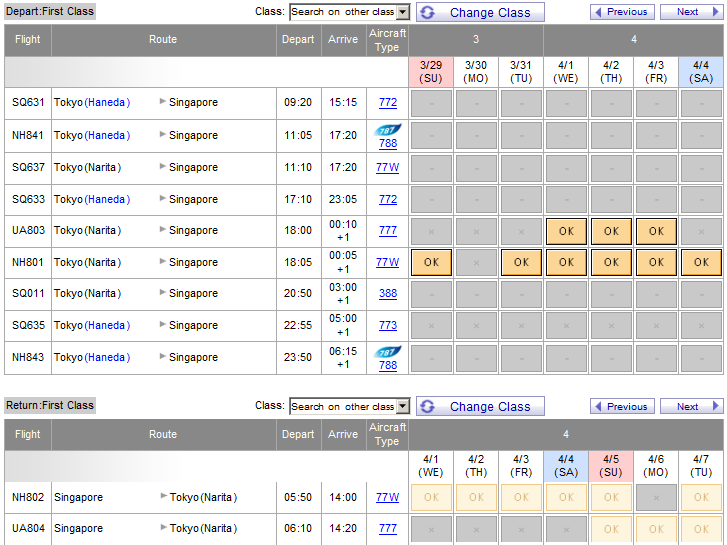
Task: Choose OK for NH801 on 4/4
Action: (x=701, y=262)
